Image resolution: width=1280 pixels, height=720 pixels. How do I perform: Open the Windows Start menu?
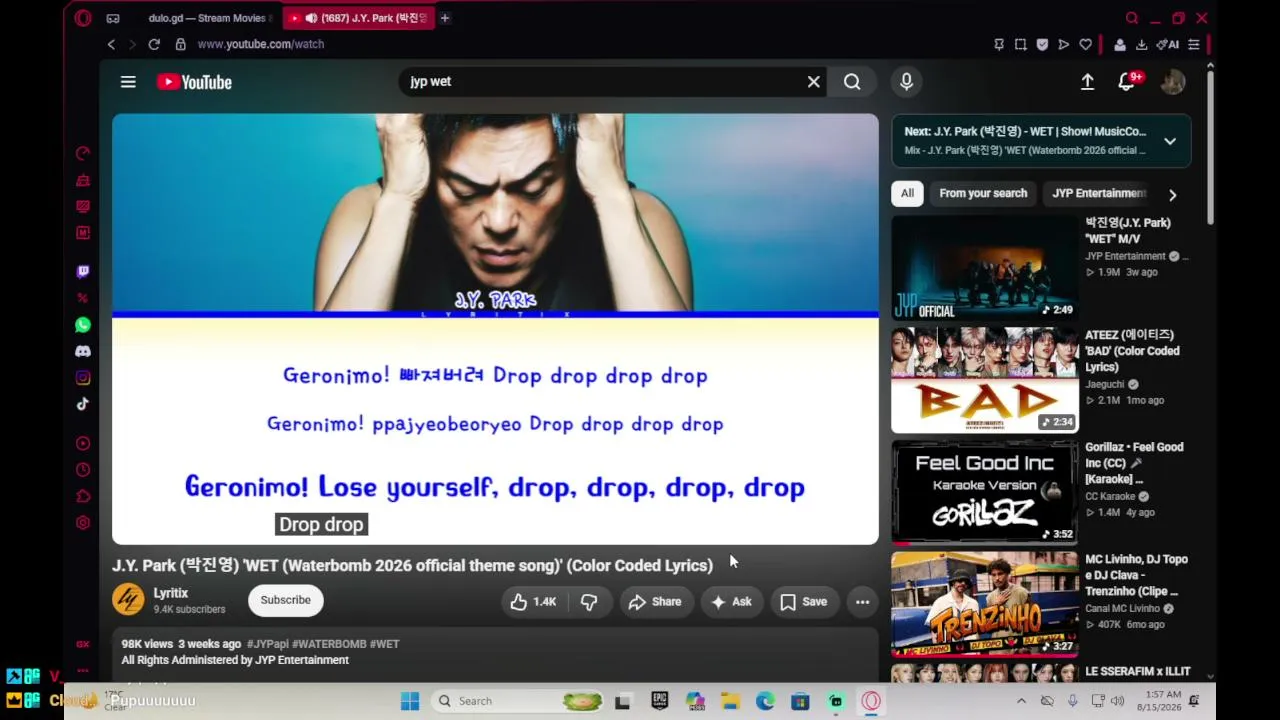[x=410, y=701]
